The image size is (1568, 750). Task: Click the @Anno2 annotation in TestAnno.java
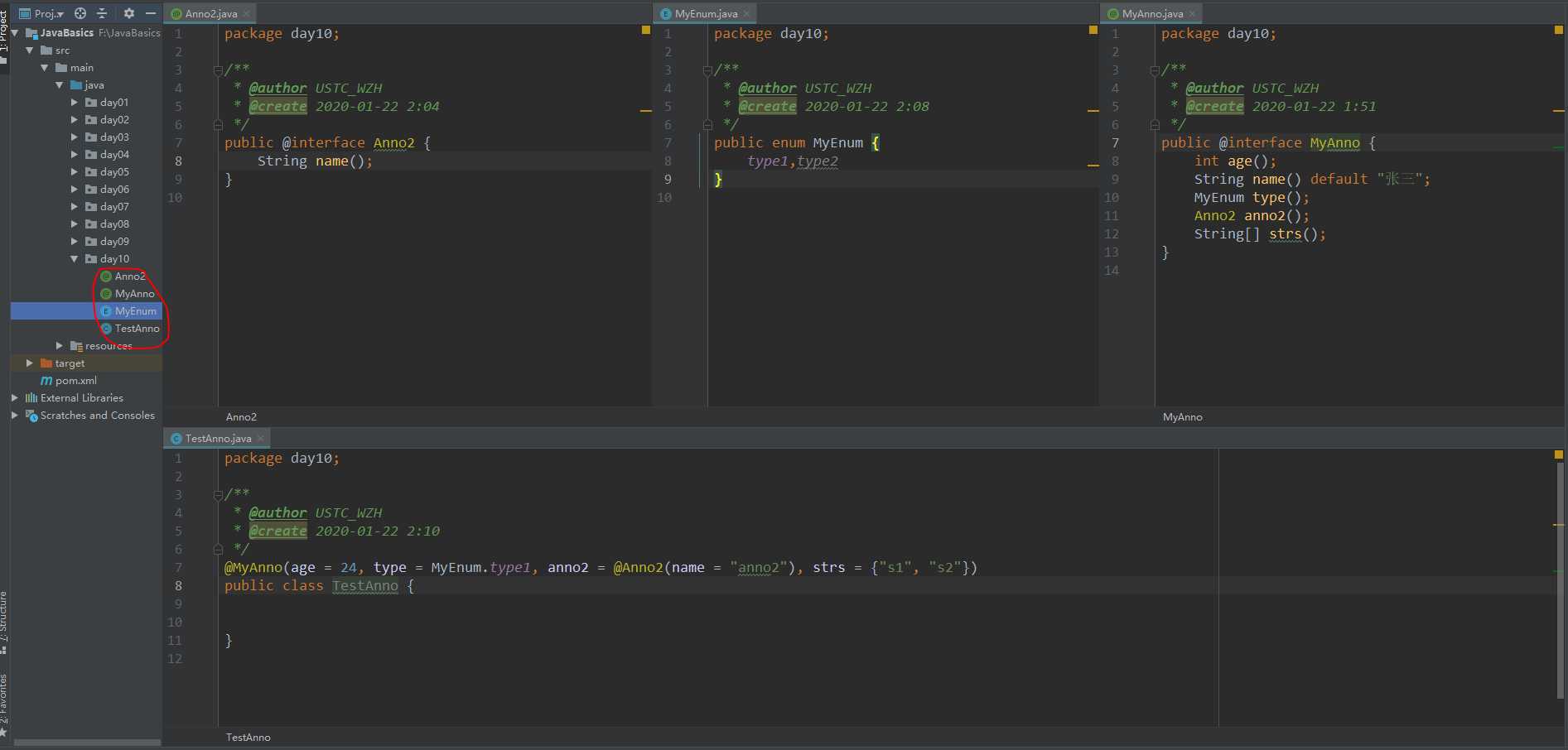pyautogui.click(x=638, y=567)
